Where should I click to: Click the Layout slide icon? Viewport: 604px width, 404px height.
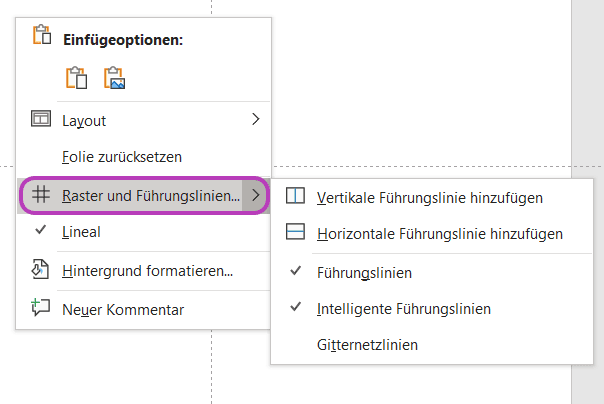[41, 119]
